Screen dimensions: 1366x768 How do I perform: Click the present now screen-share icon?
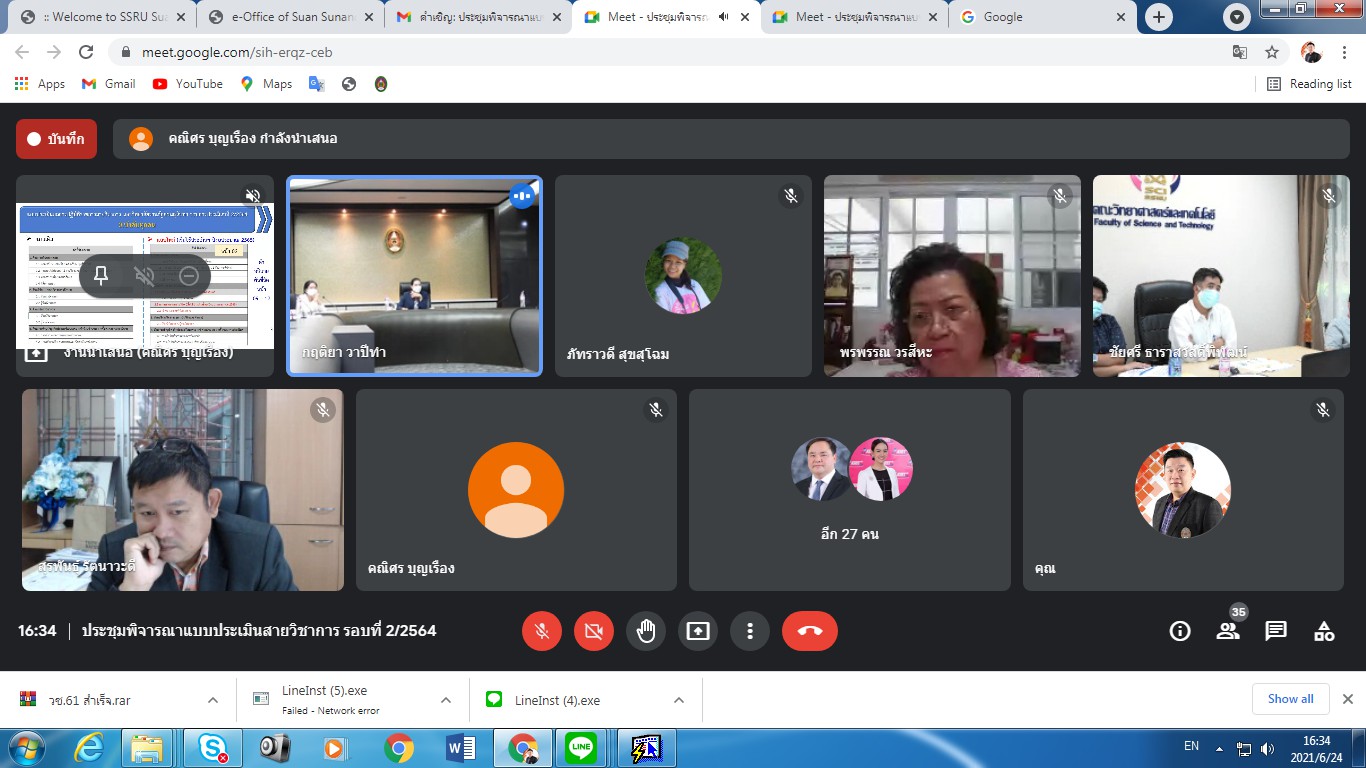click(x=698, y=631)
